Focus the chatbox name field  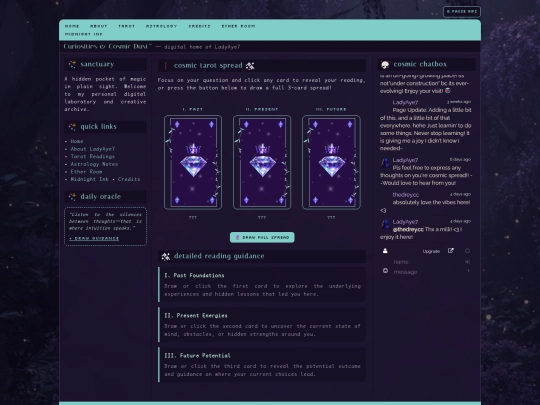click(x=427, y=262)
